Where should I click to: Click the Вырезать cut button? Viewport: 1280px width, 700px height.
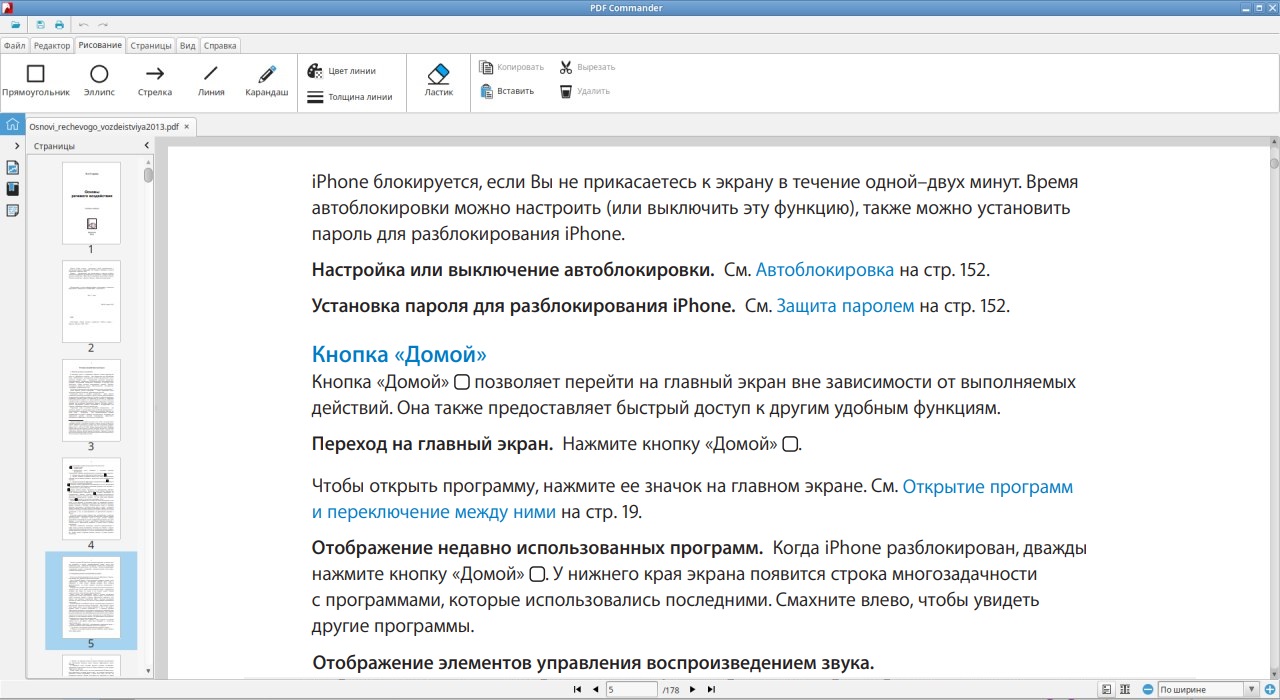[587, 67]
